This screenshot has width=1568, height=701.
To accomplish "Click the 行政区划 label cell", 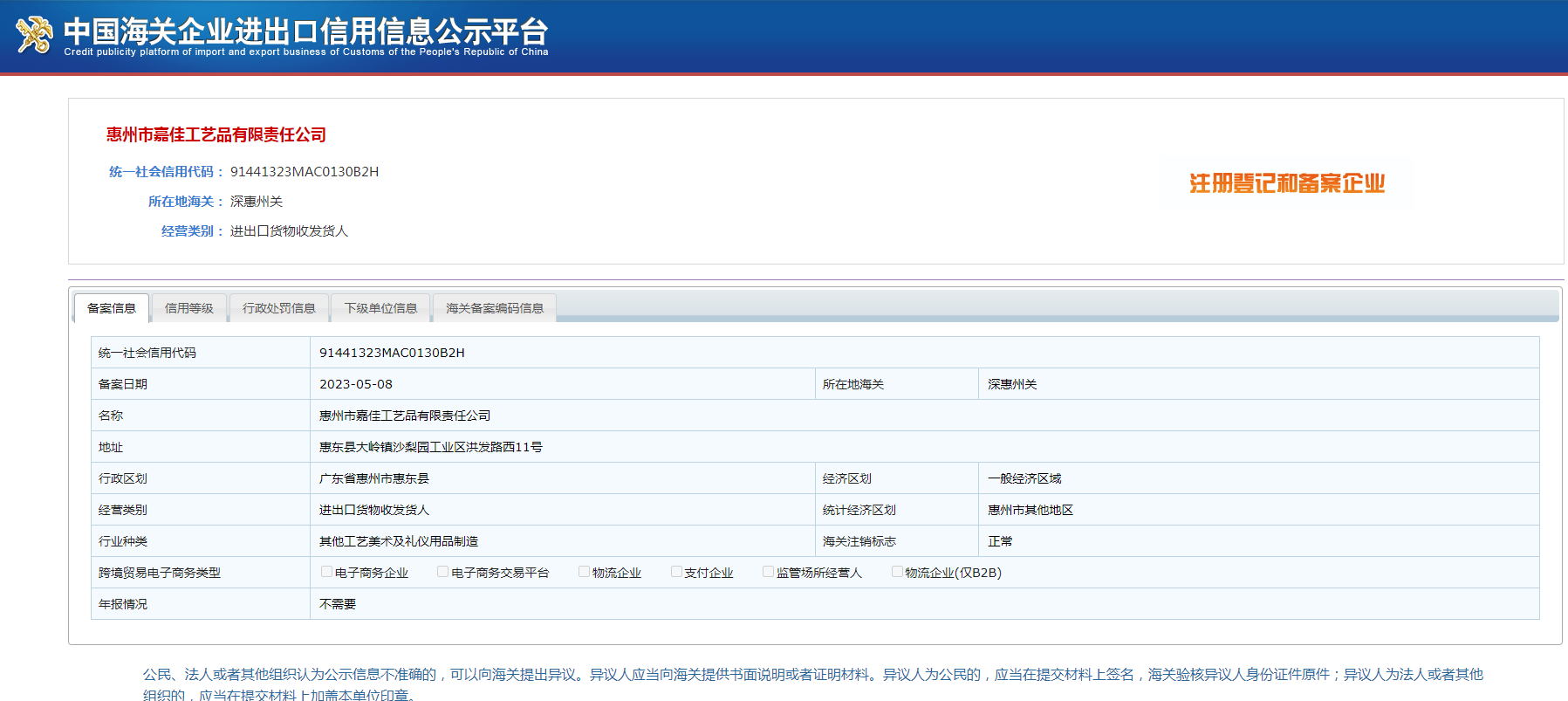I will 201,478.
